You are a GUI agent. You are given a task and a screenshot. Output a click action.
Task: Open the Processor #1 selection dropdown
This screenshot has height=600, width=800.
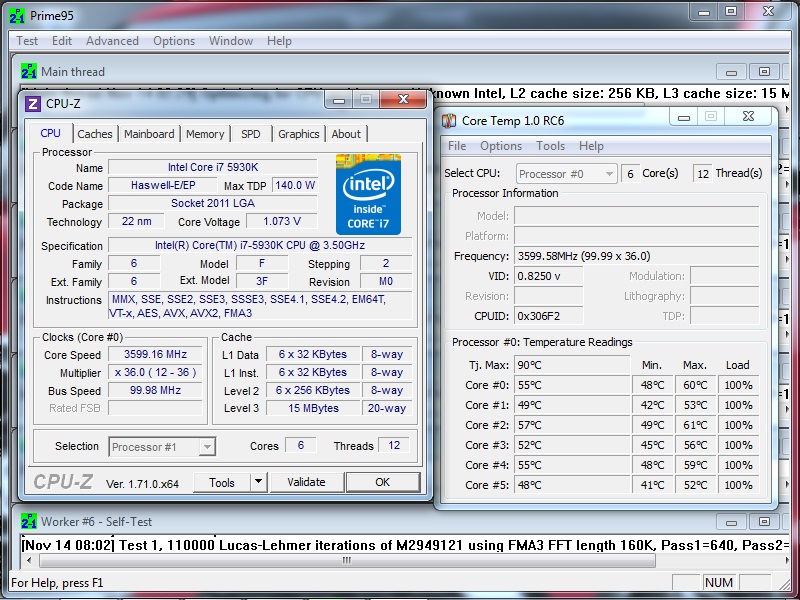(x=162, y=447)
